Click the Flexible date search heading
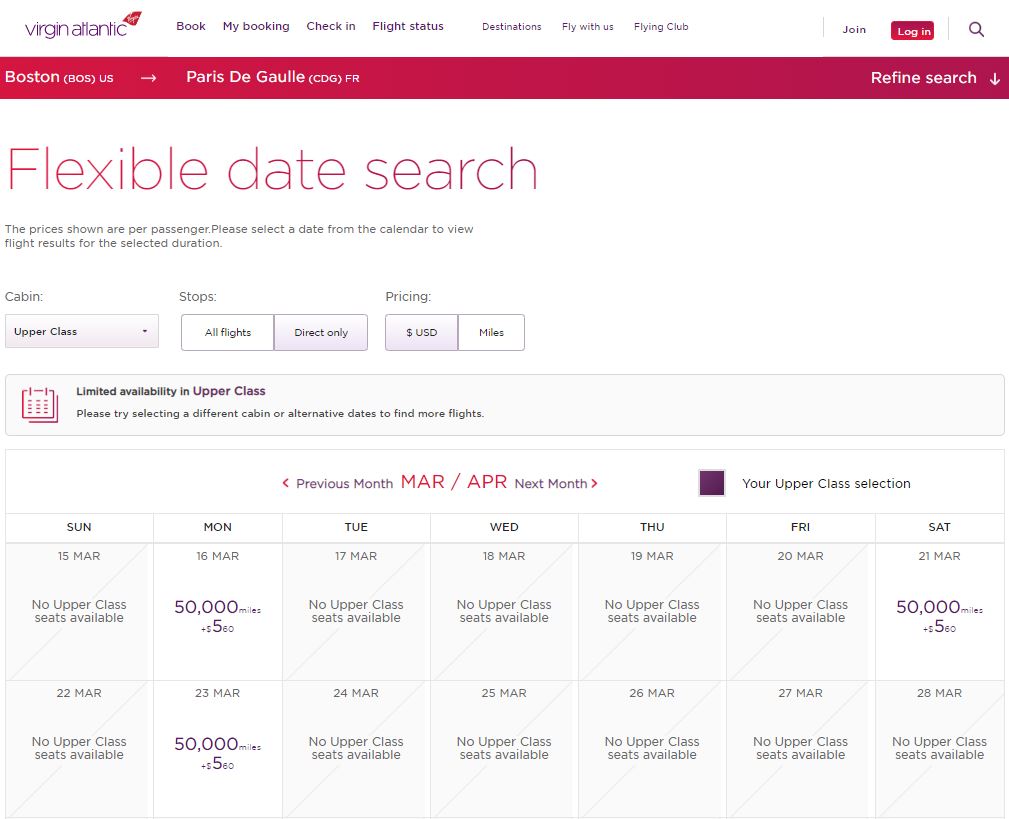This screenshot has height=819, width=1009. (272, 169)
